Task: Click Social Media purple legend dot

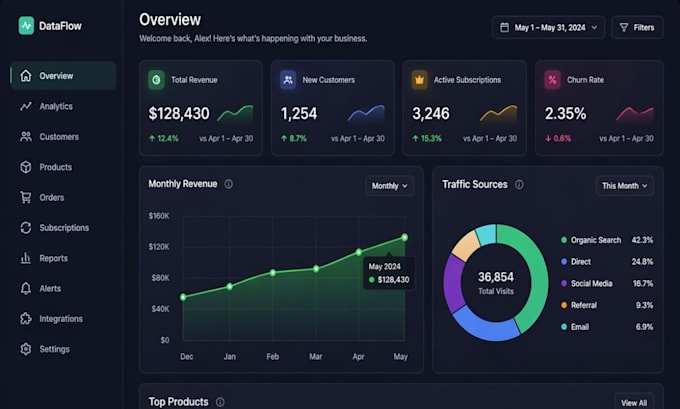Action: pos(564,283)
